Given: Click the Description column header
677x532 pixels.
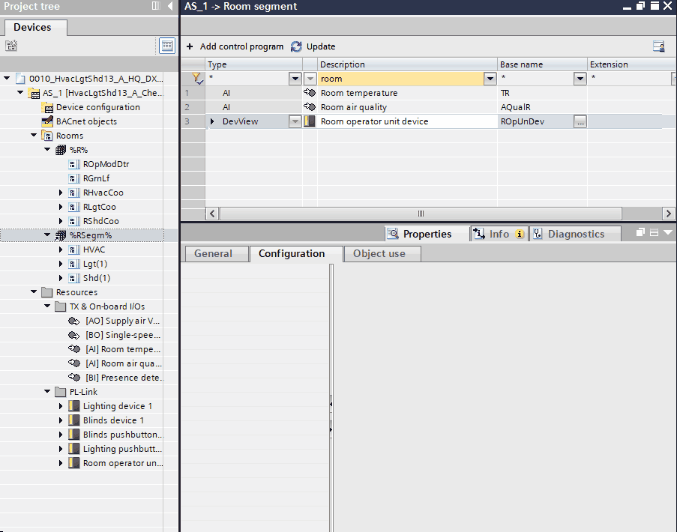Looking at the screenshot, I should [x=408, y=64].
